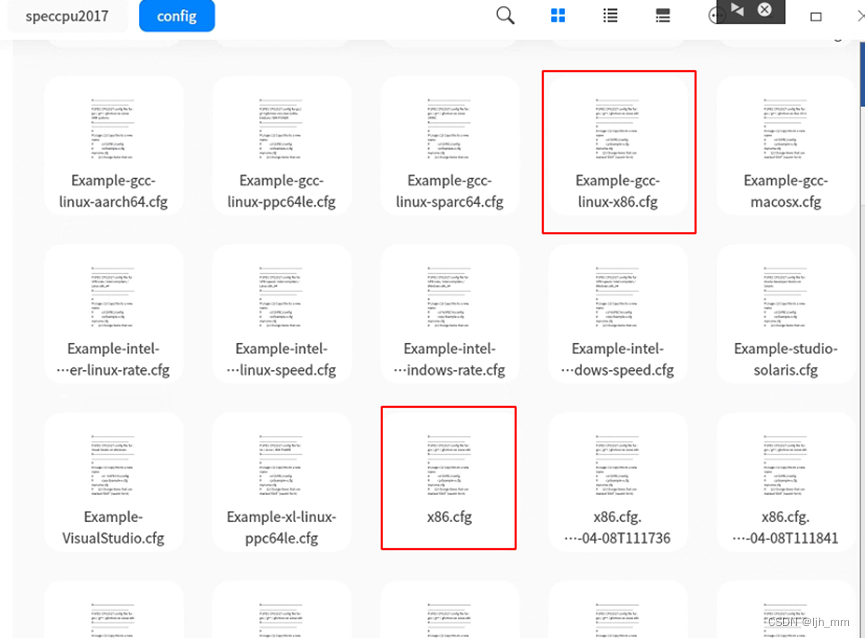Select Example-gcc-linux-x86.cfg file icon
This screenshot has height=638, width=865.
[617, 130]
